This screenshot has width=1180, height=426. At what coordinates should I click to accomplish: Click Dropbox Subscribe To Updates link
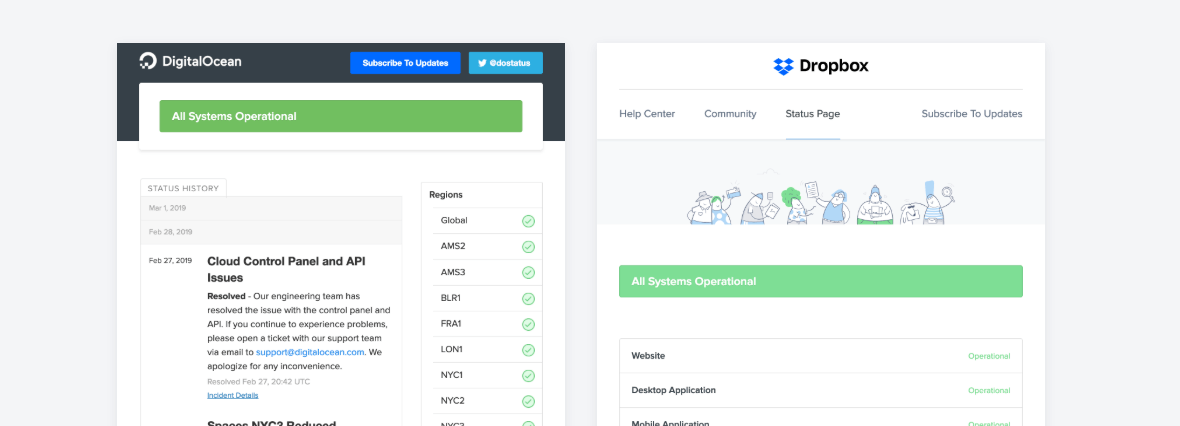(972, 114)
